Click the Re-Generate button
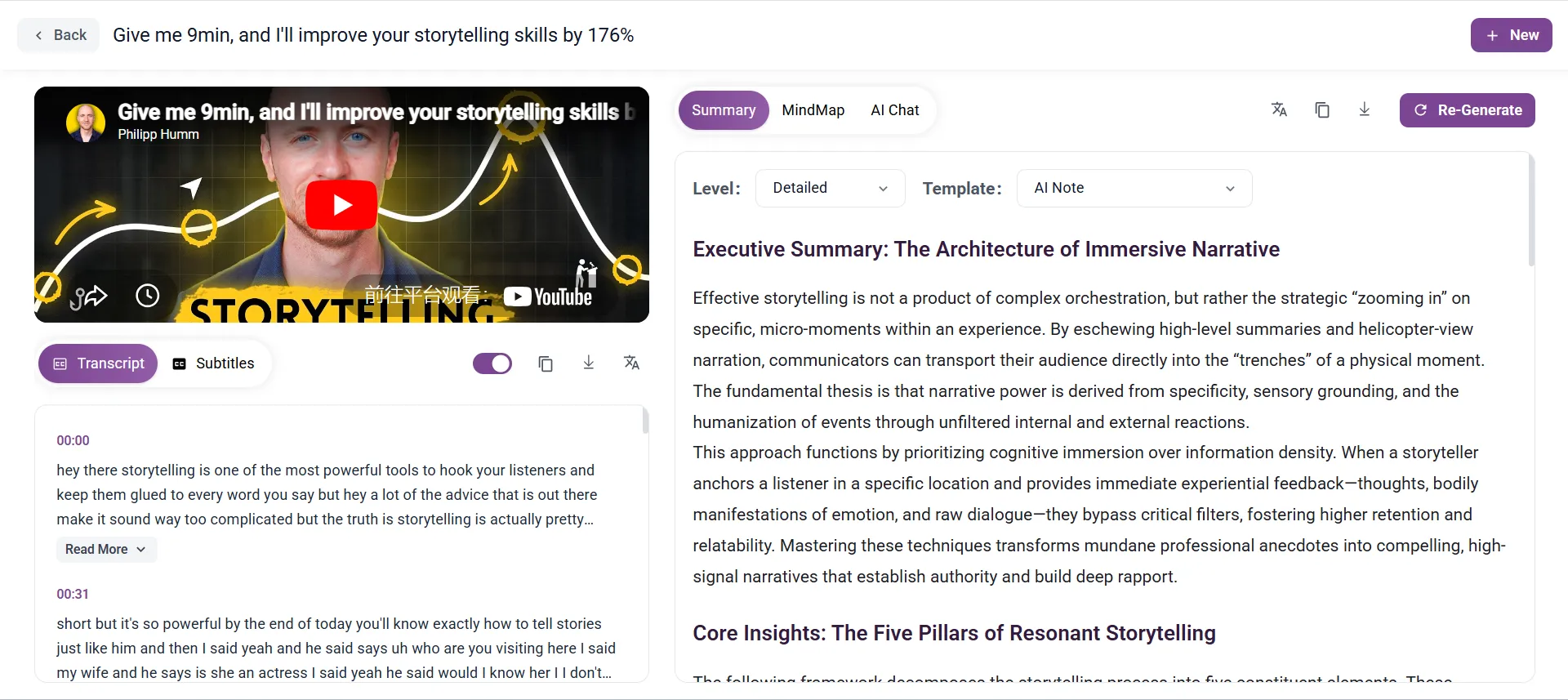This screenshot has width=1568, height=700. (x=1467, y=109)
